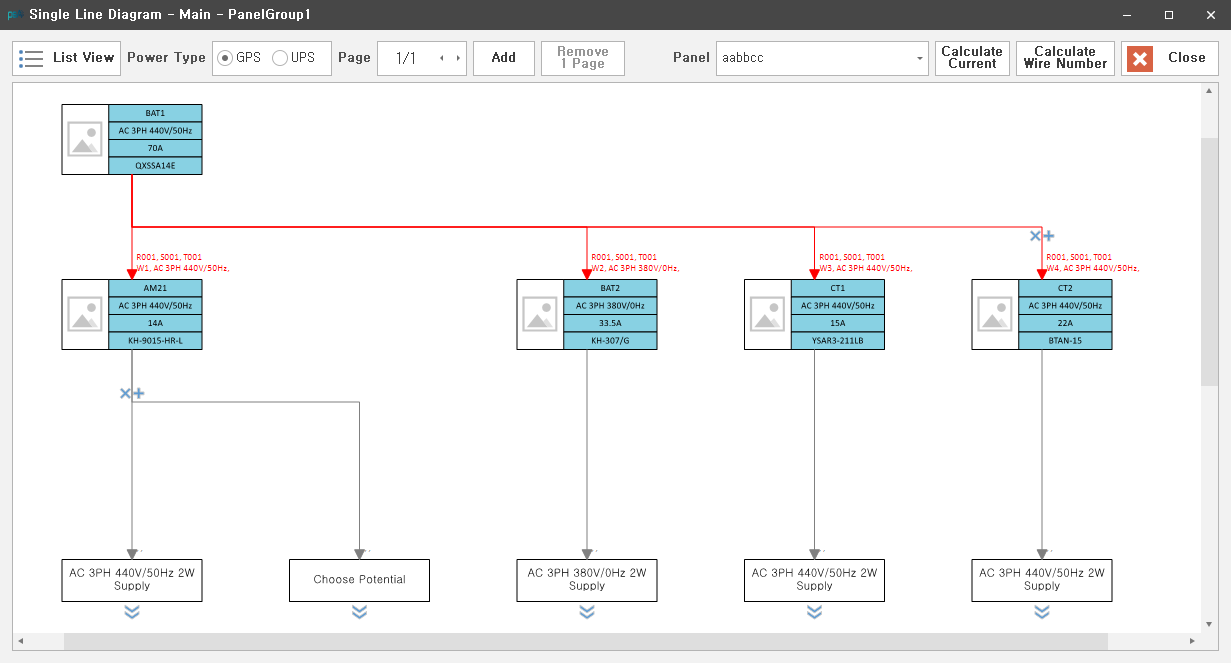Image resolution: width=1231 pixels, height=663 pixels.
Task: Click the red X Close icon
Action: pyautogui.click(x=1140, y=58)
